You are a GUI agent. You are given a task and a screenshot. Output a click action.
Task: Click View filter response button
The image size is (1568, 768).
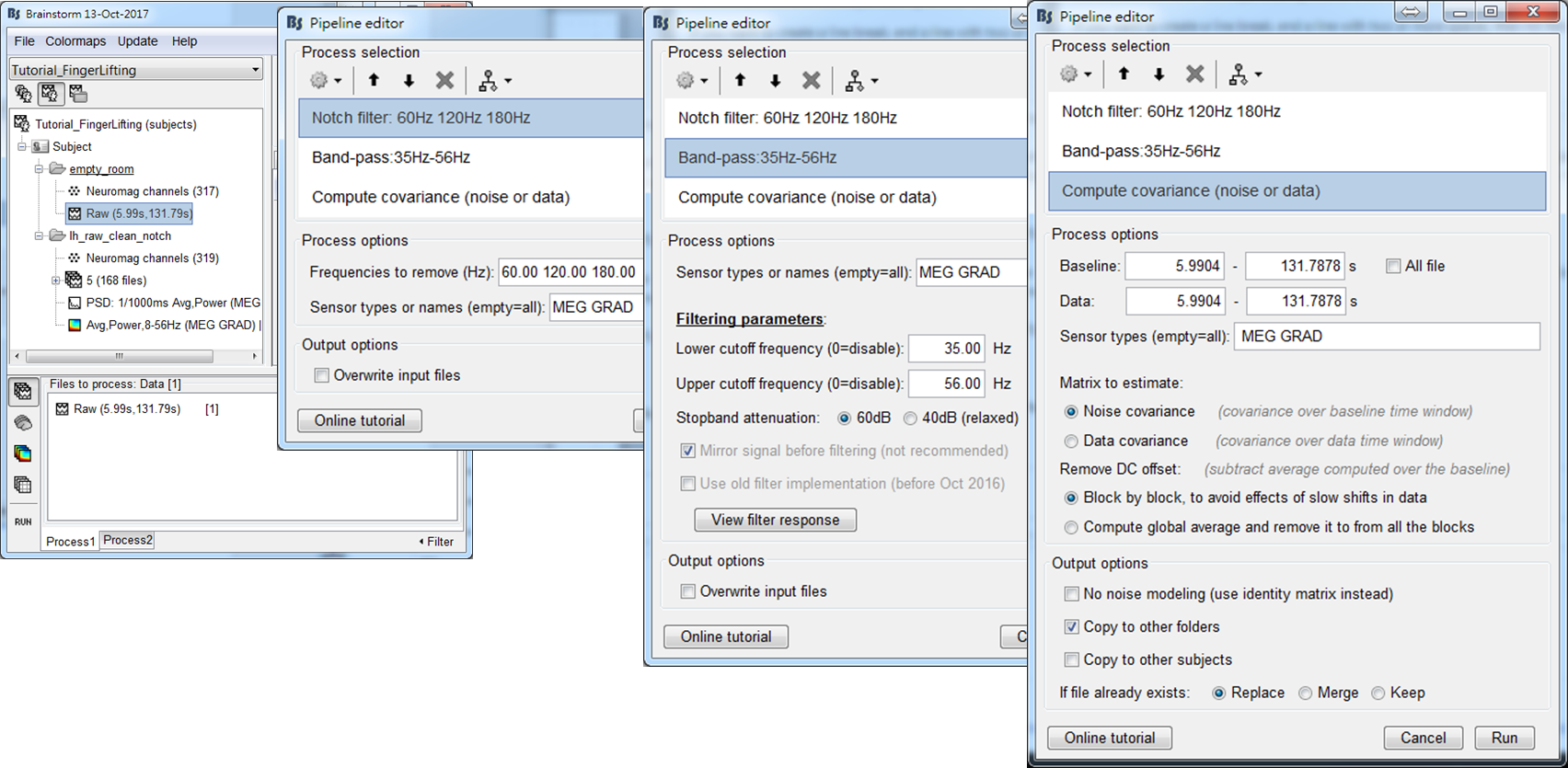(x=775, y=520)
